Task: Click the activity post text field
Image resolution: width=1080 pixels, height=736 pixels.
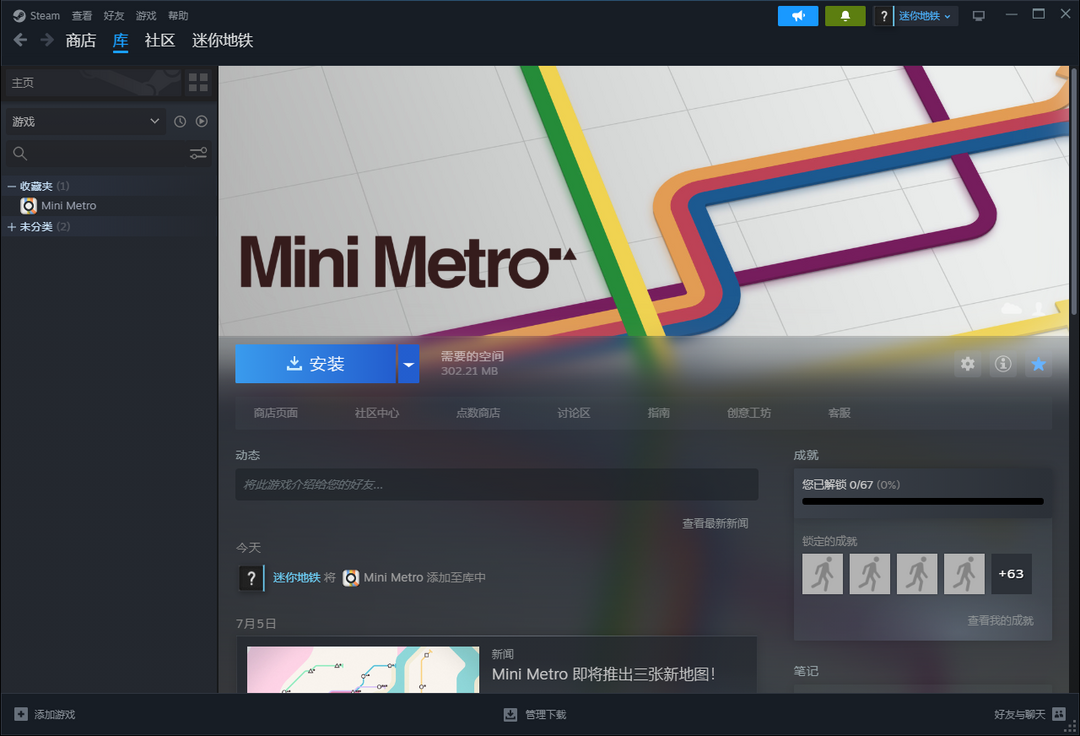Action: pos(497,485)
